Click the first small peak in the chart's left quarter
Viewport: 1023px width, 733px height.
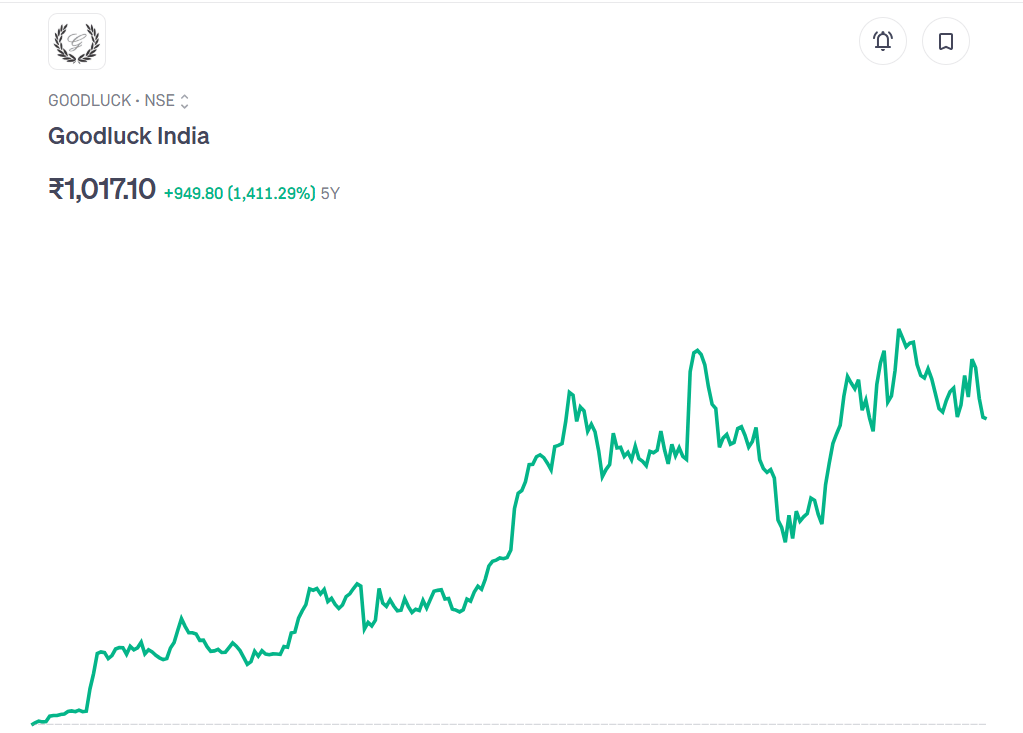[182, 618]
